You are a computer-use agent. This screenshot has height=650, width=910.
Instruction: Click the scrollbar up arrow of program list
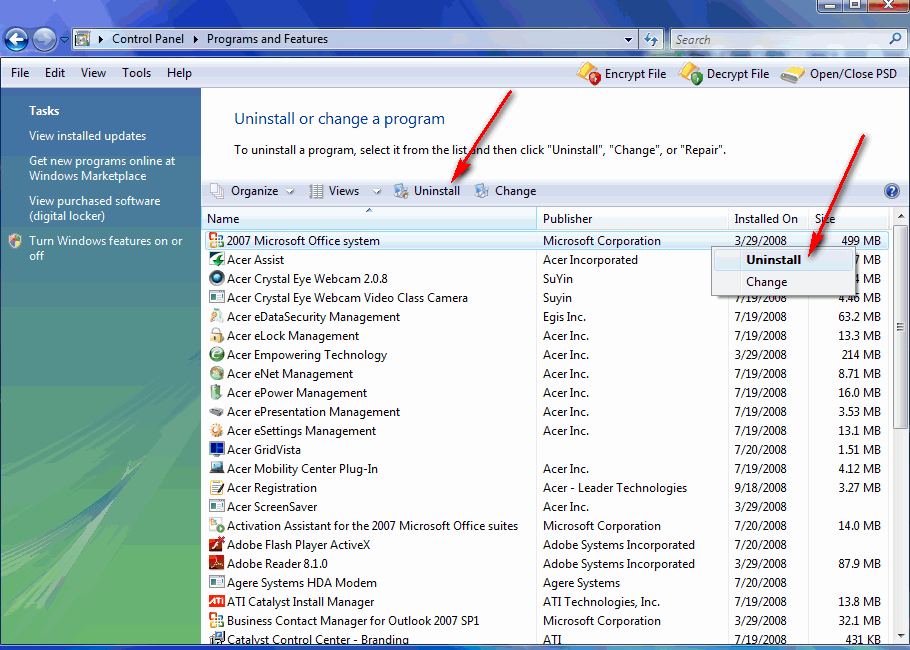tap(901, 216)
